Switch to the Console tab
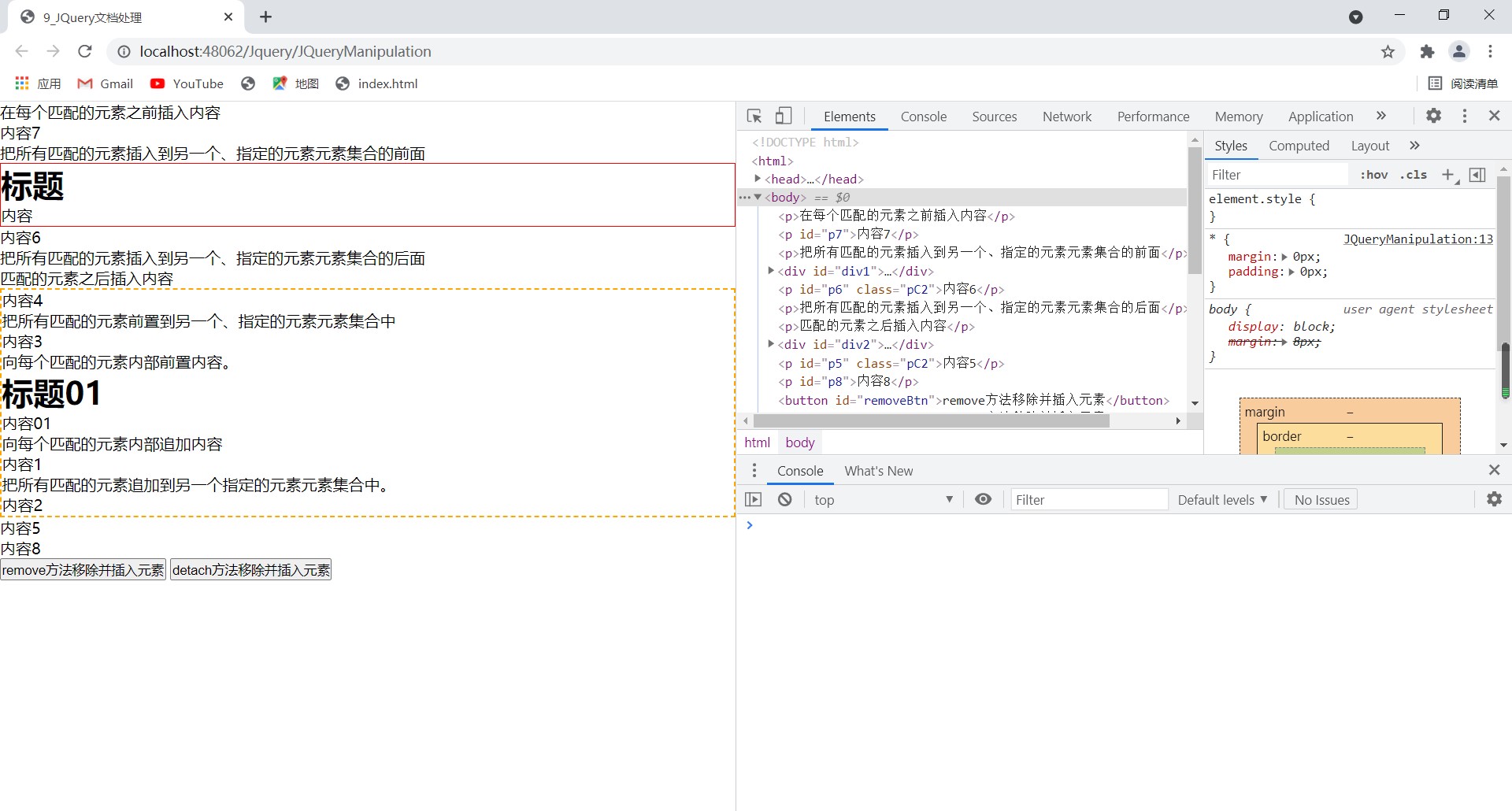This screenshot has width=1512, height=811. point(924,117)
